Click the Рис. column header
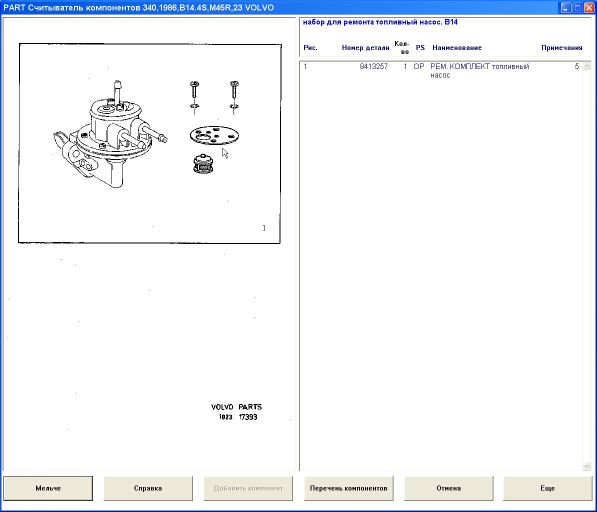Image resolution: width=597 pixels, height=512 pixels. (x=310, y=48)
